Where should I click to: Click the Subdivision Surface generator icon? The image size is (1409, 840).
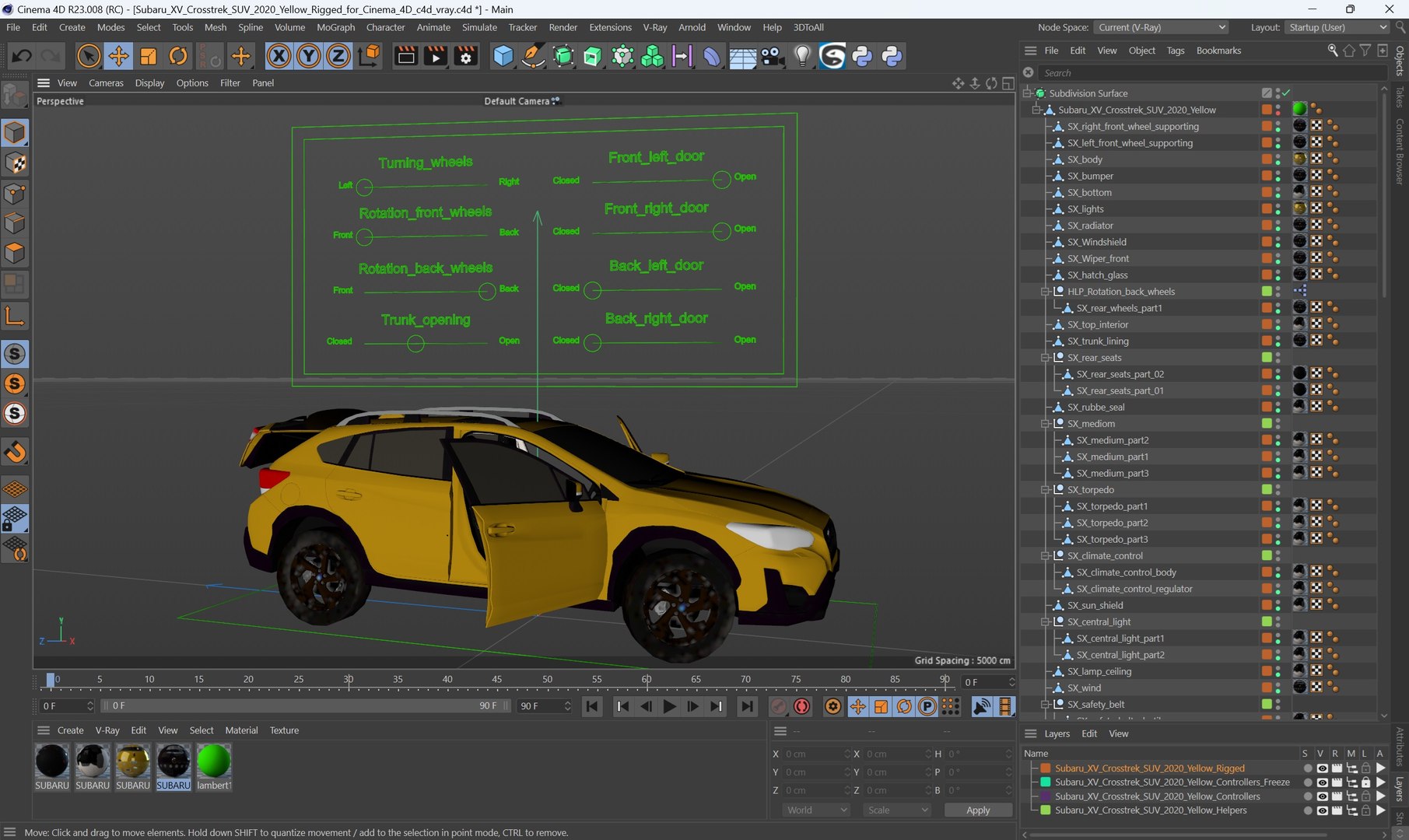tap(563, 56)
